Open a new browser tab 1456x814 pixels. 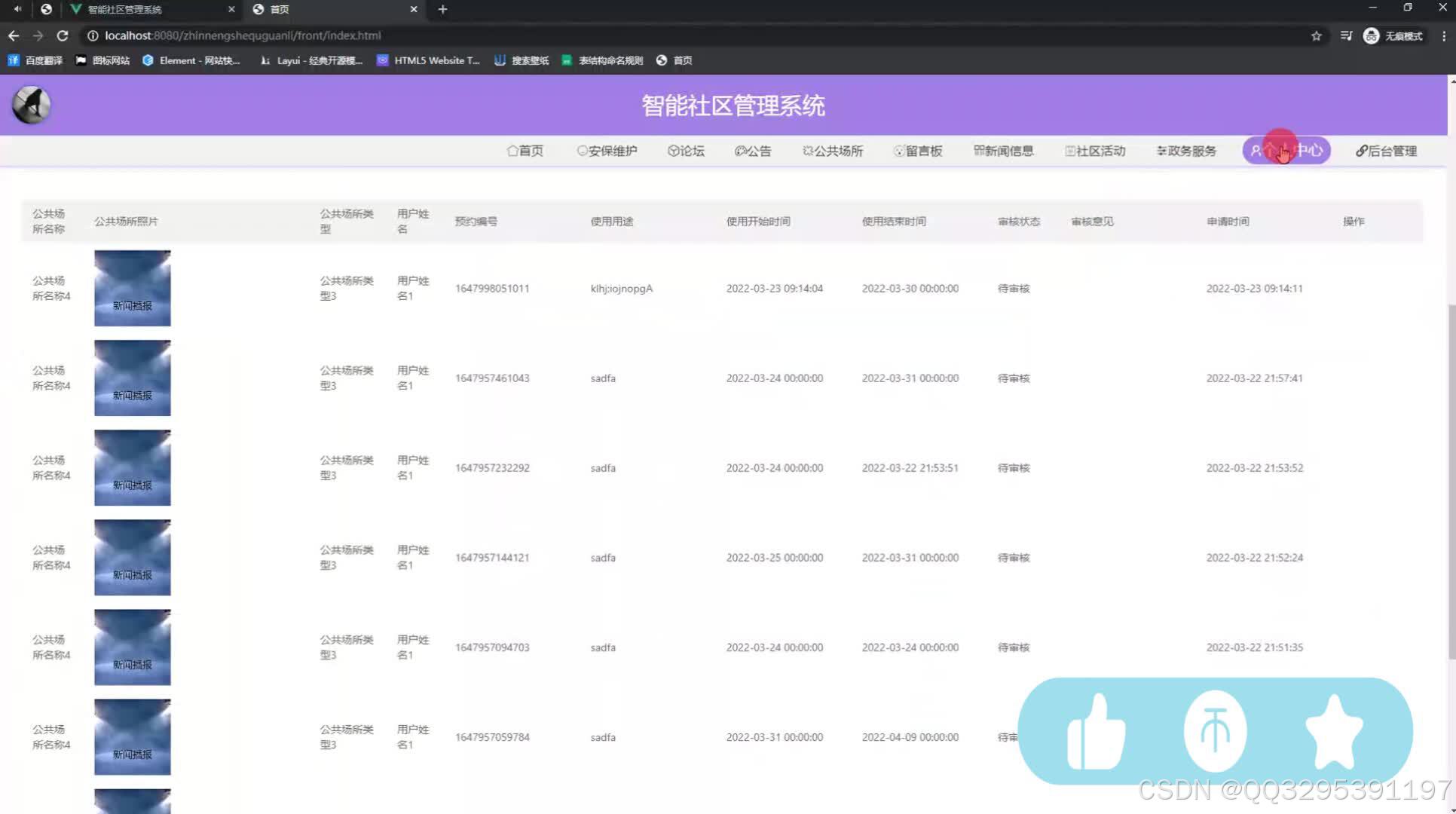(442, 9)
